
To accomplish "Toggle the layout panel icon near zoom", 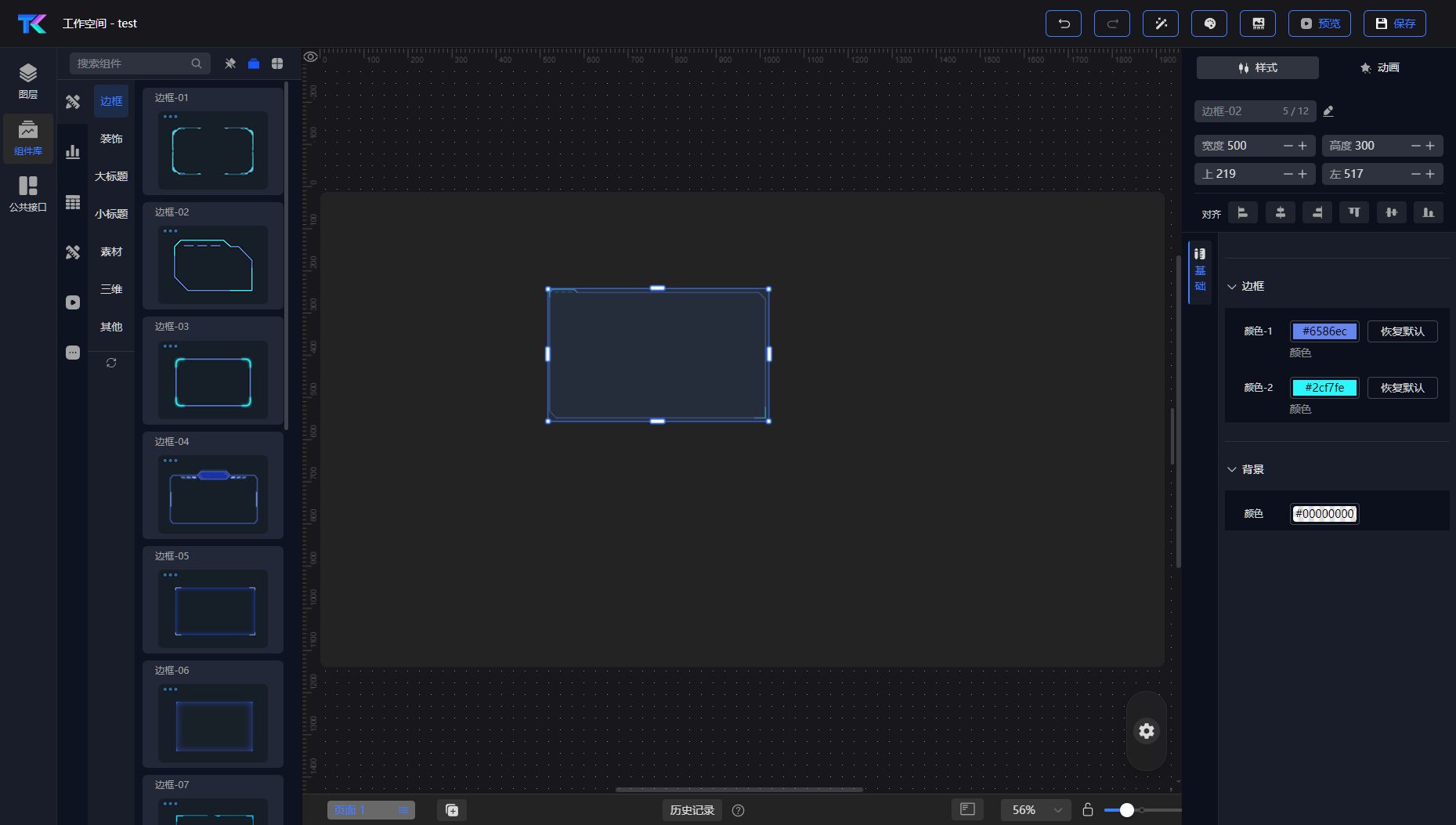I will click(968, 809).
